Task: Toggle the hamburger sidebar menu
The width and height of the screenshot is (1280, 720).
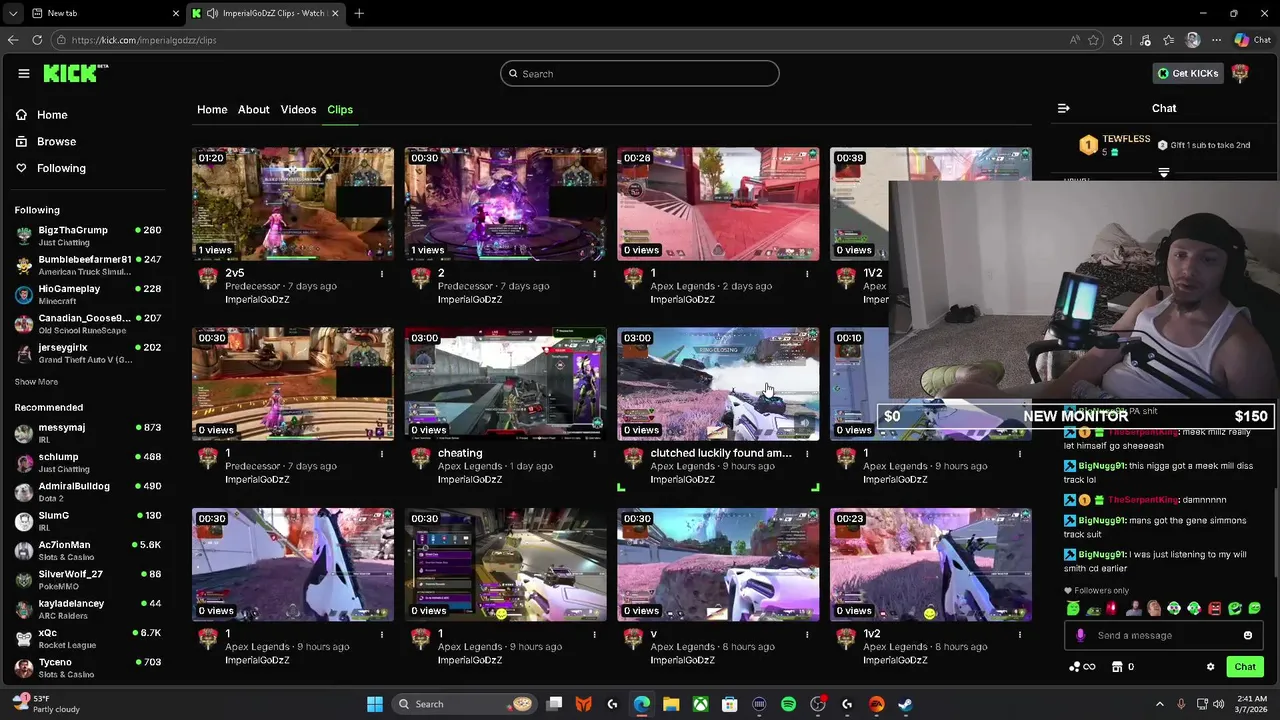Action: point(24,73)
